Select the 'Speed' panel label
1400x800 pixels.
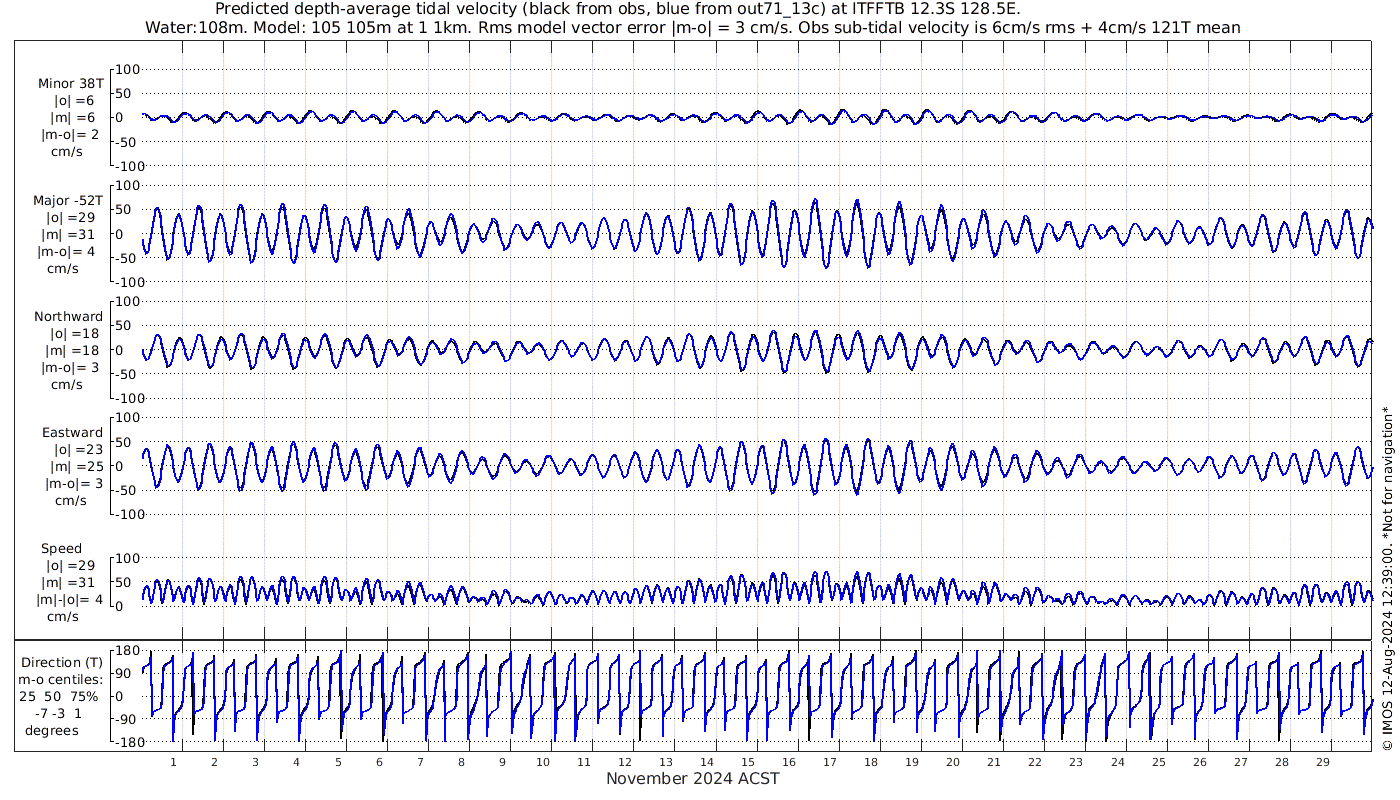(61, 548)
